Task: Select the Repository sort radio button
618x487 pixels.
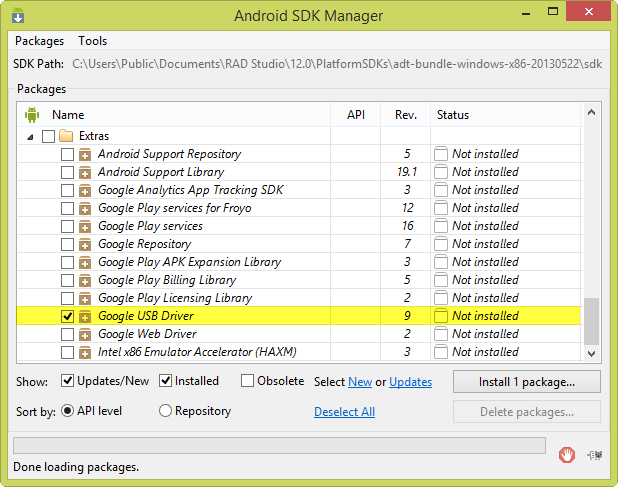Action: (166, 411)
